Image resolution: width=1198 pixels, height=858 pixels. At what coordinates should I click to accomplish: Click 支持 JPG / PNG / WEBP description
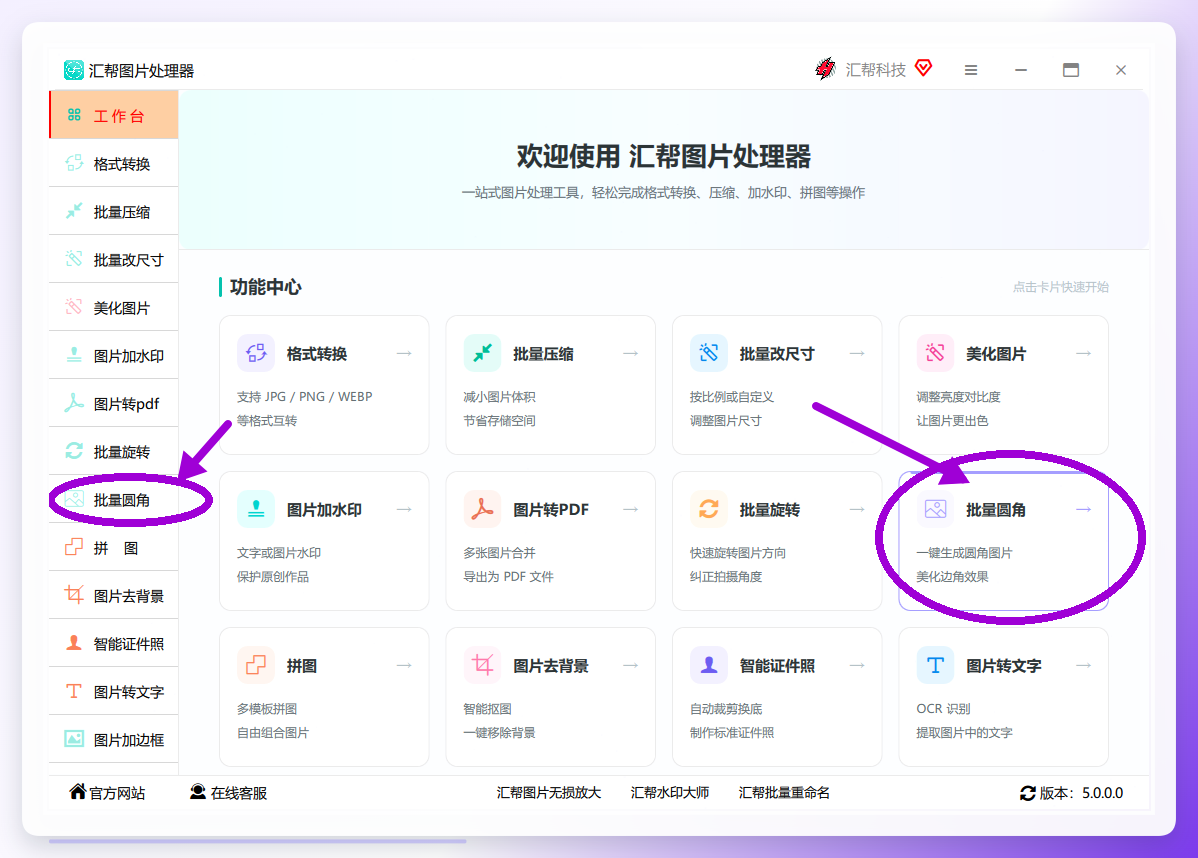(x=304, y=397)
